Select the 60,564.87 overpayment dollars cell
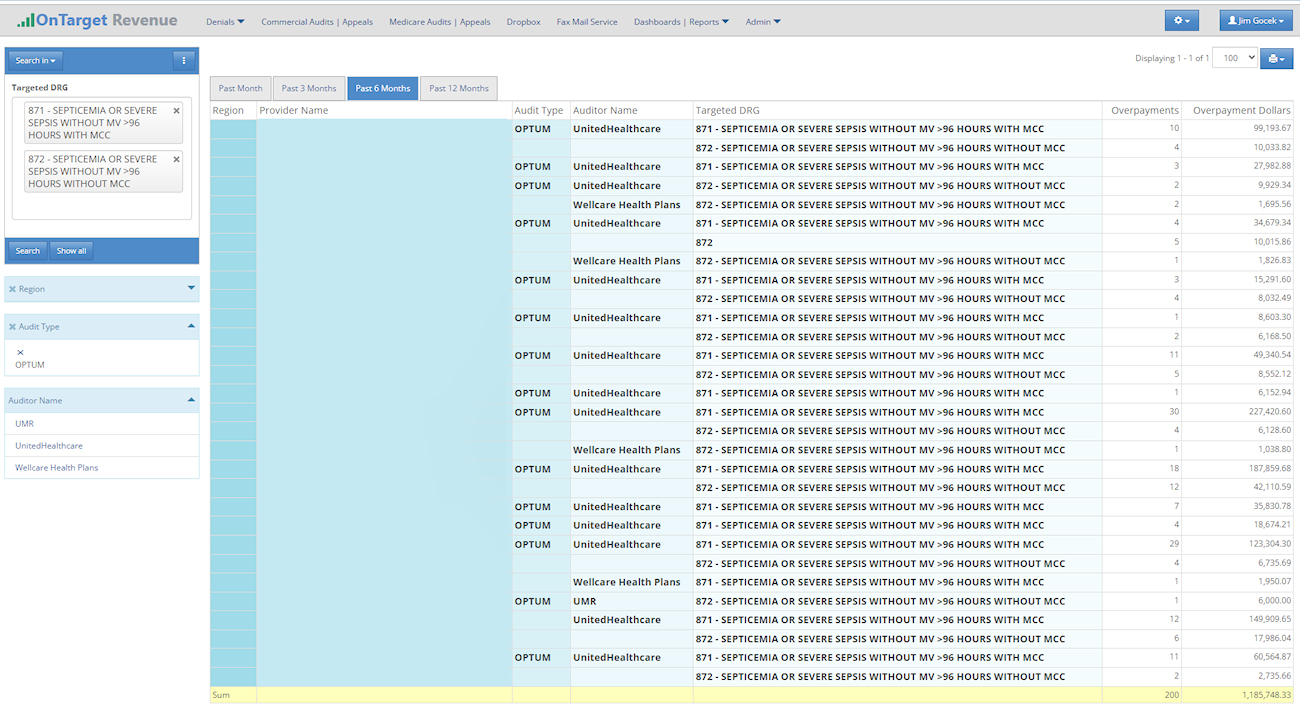The width and height of the screenshot is (1300, 709). tap(1238, 658)
